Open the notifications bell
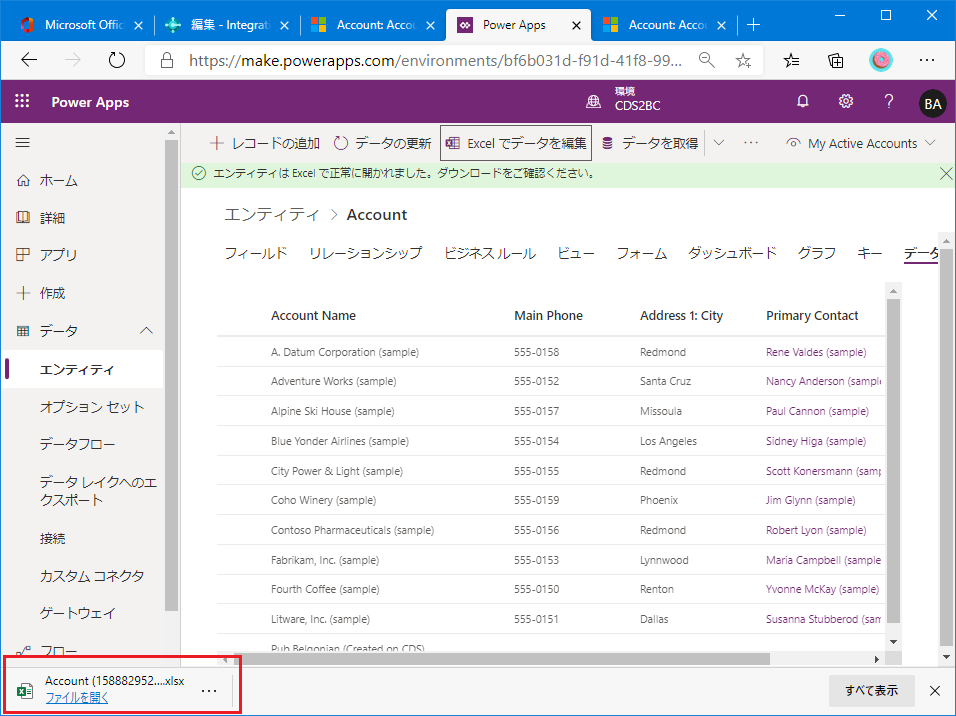This screenshot has height=716, width=956. 802,101
